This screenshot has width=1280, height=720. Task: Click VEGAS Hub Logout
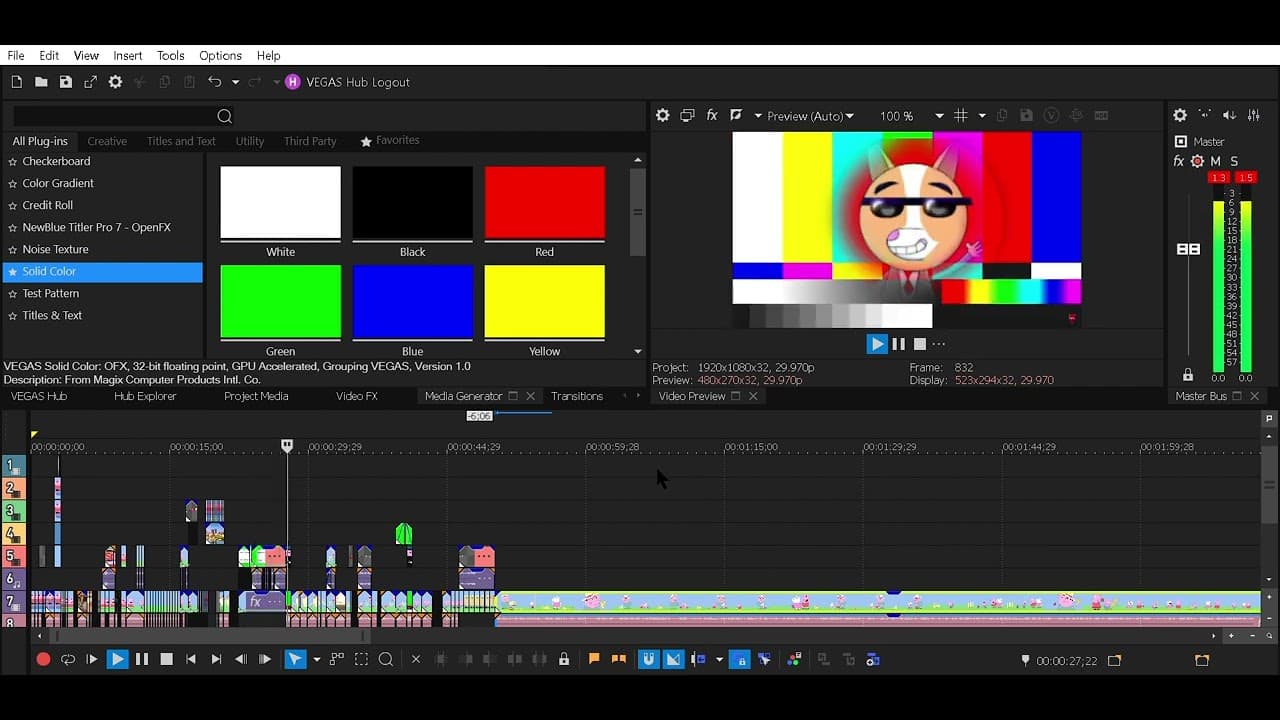(x=358, y=82)
